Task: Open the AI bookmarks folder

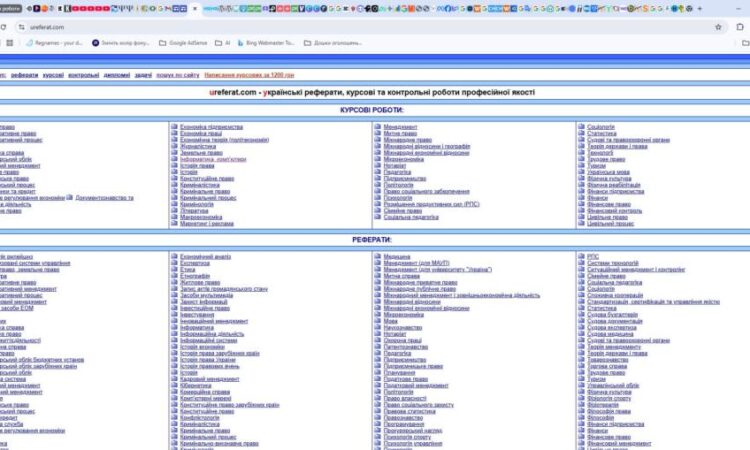Action: pos(221,43)
